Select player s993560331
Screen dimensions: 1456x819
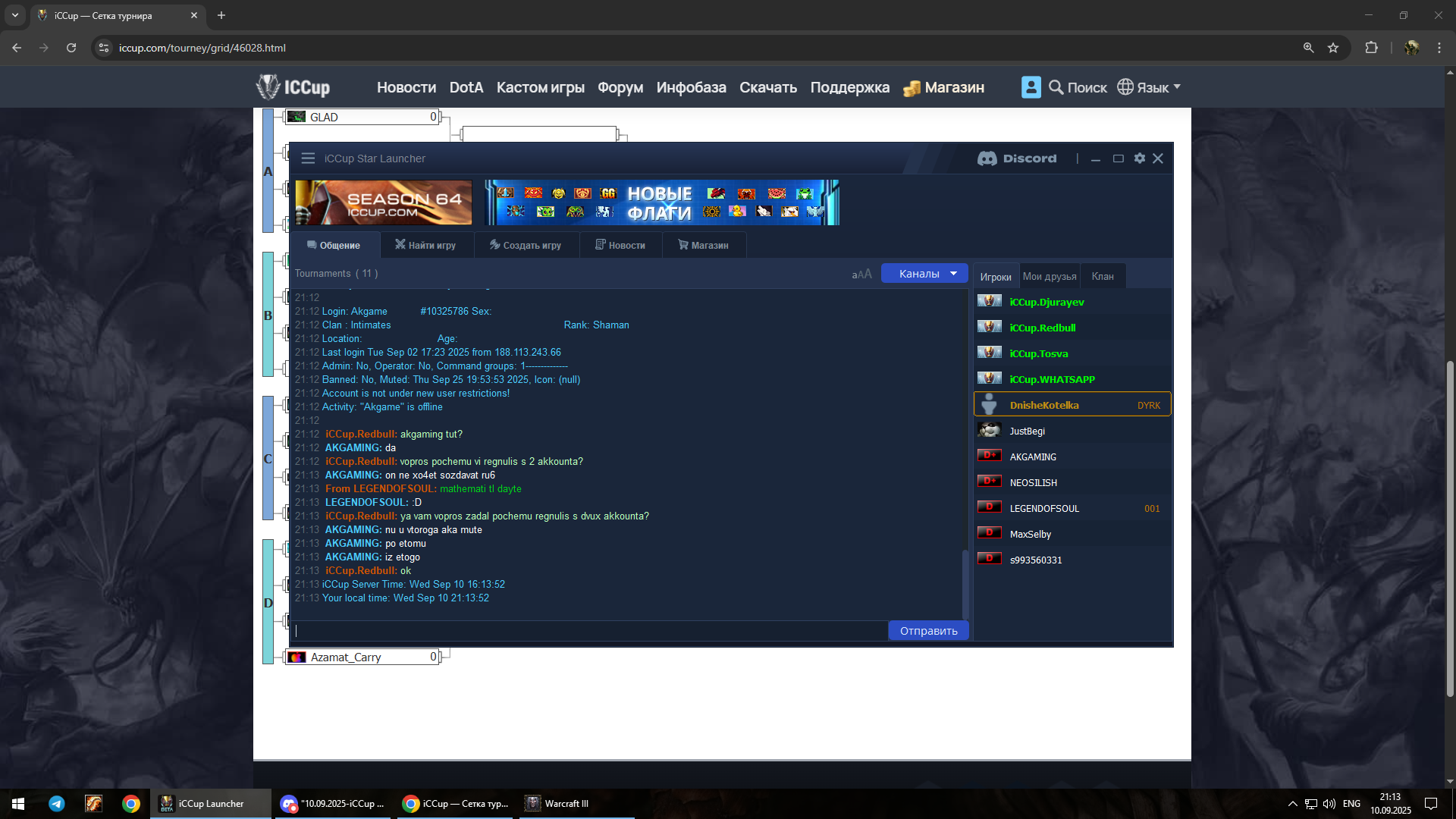click(x=1072, y=560)
